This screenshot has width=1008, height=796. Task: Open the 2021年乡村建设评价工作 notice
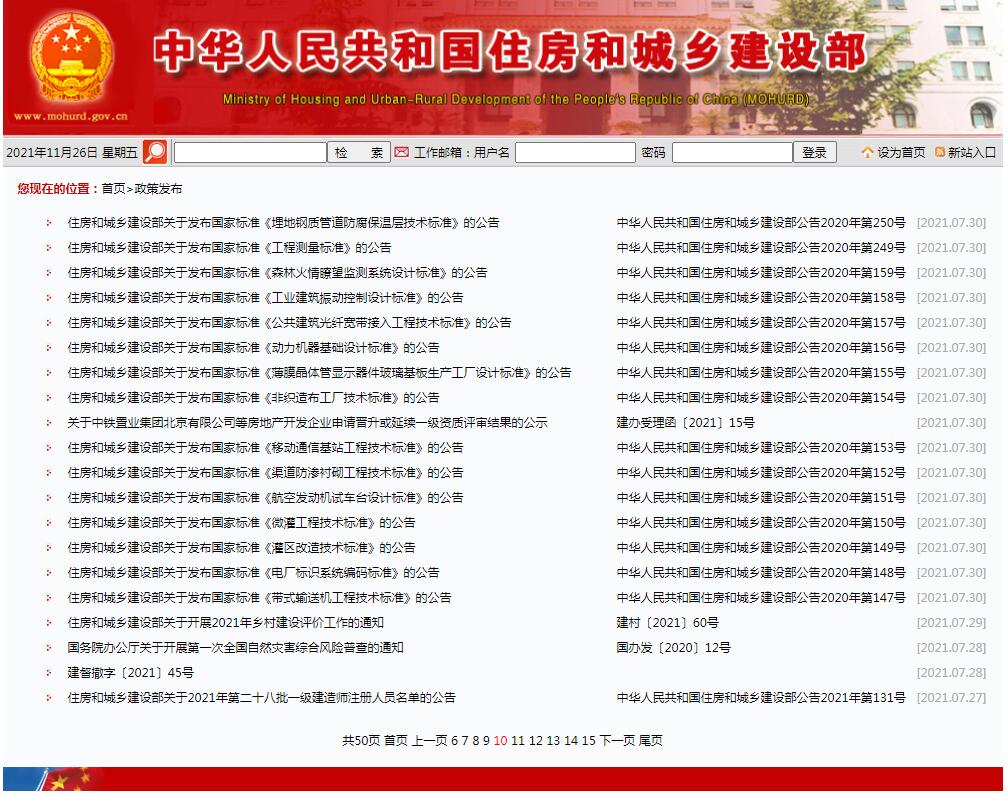[225, 623]
